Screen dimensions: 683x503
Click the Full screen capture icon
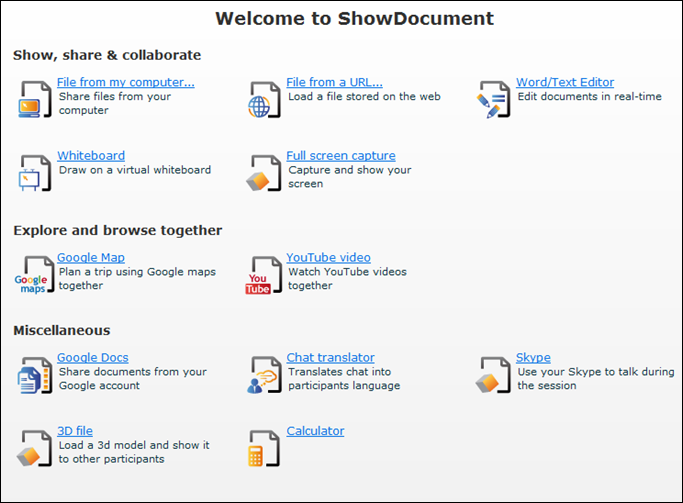coord(263,173)
